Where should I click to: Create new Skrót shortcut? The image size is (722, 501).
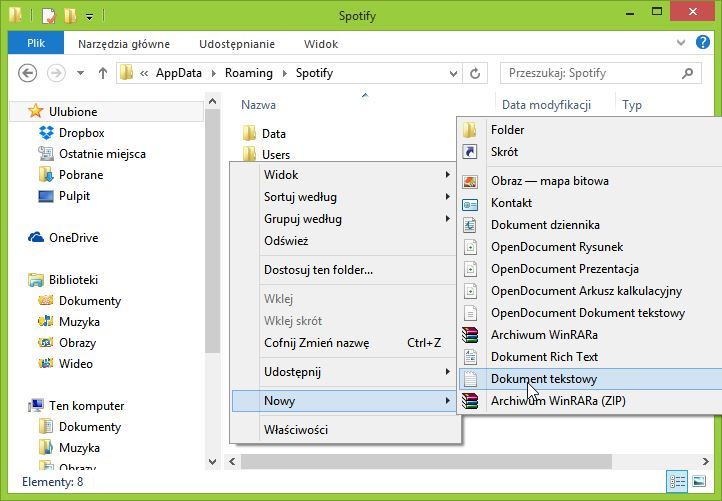pos(591,152)
